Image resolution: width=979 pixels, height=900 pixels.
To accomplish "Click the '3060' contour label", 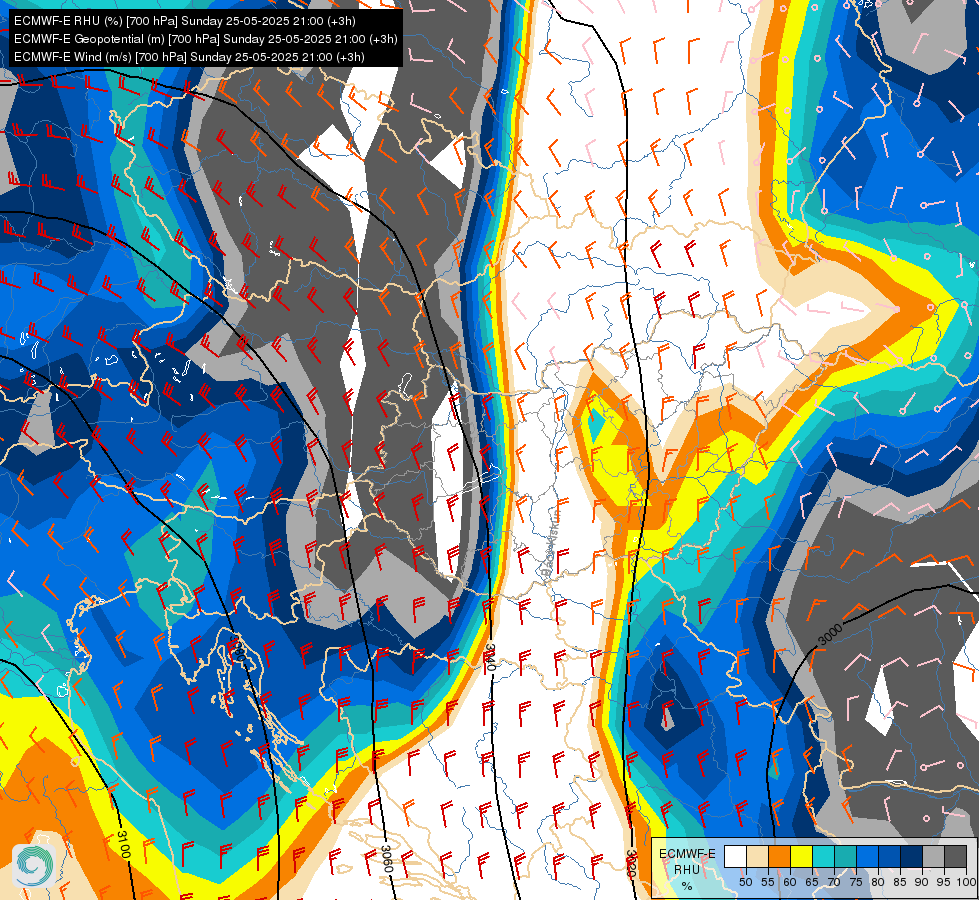I will click(386, 859).
